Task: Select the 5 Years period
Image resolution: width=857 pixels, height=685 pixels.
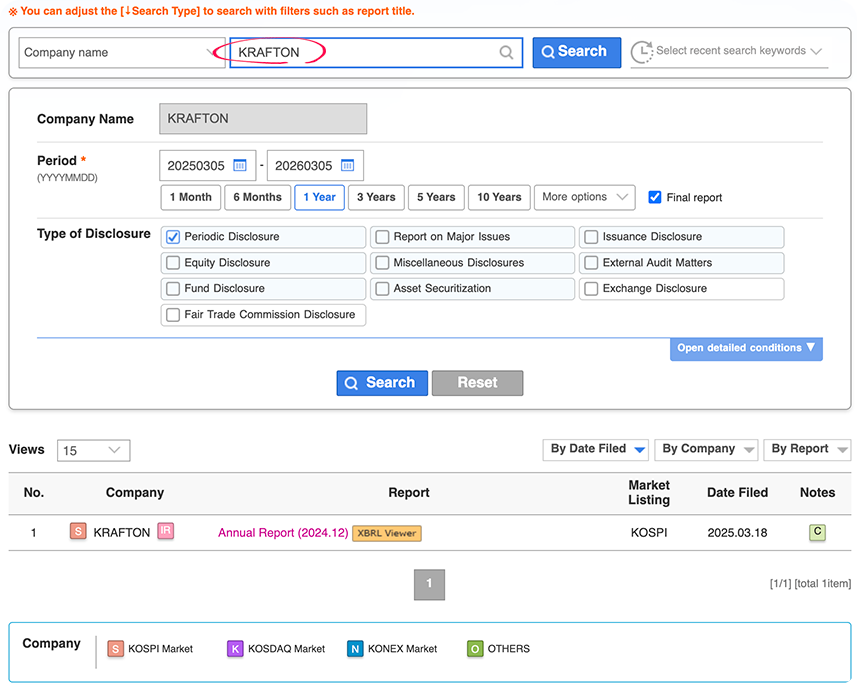Action: pyautogui.click(x=436, y=197)
